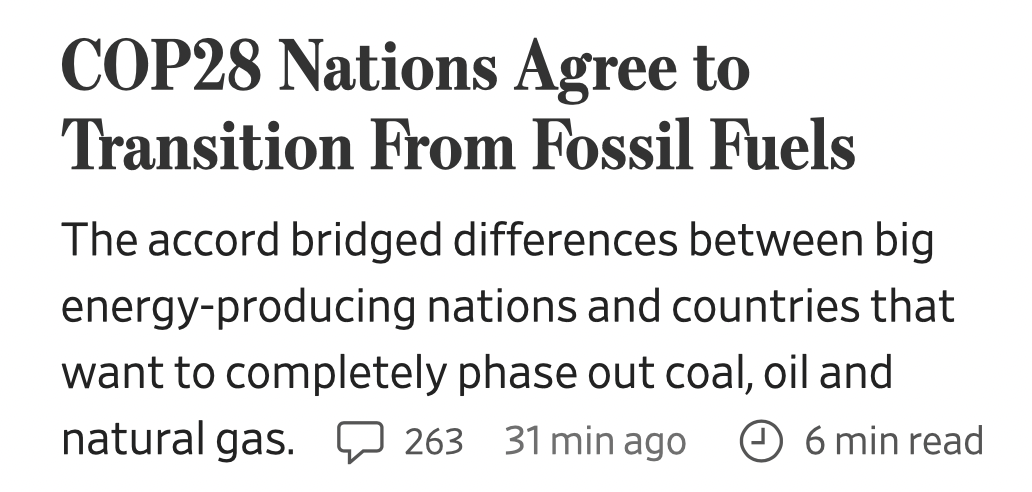The width and height of the screenshot is (1032, 492).
Task: Click "energy-producing nations" in summary
Action: (319, 308)
